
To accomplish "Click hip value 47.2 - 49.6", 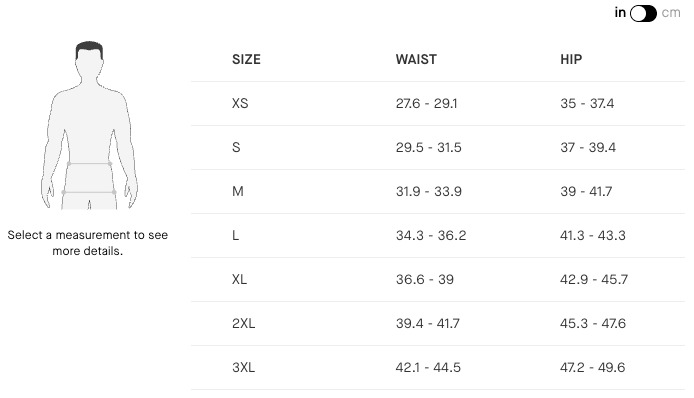I will 593,367.
